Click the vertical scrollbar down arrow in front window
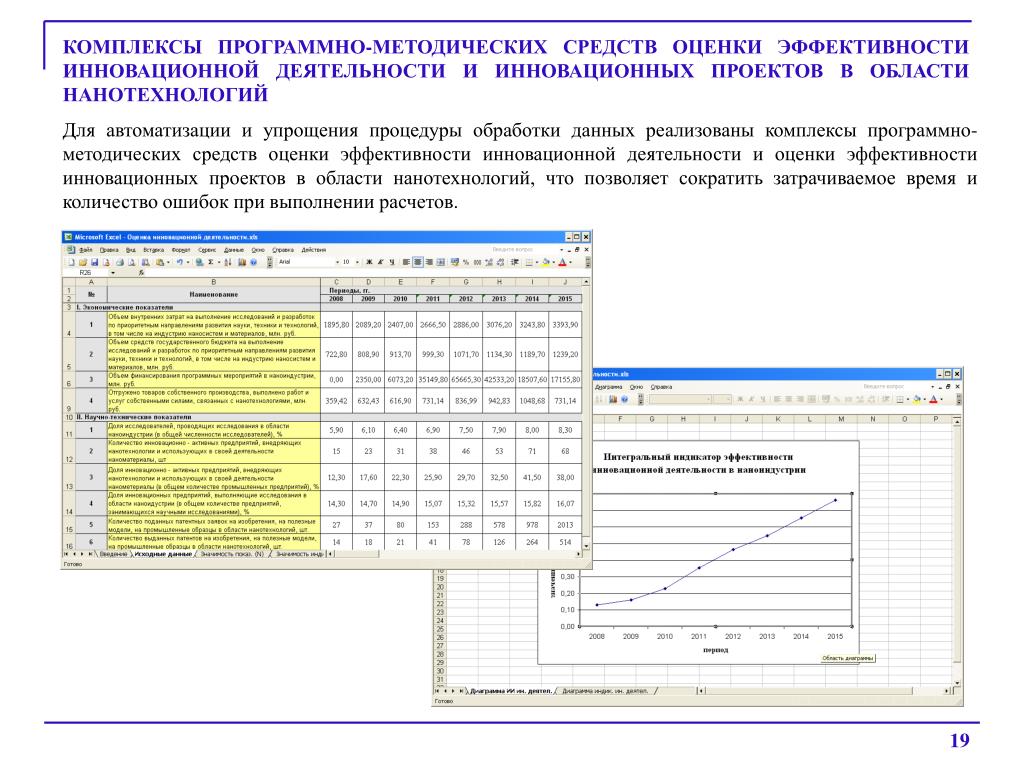The width and height of the screenshot is (1024, 768). pyautogui.click(x=586, y=545)
